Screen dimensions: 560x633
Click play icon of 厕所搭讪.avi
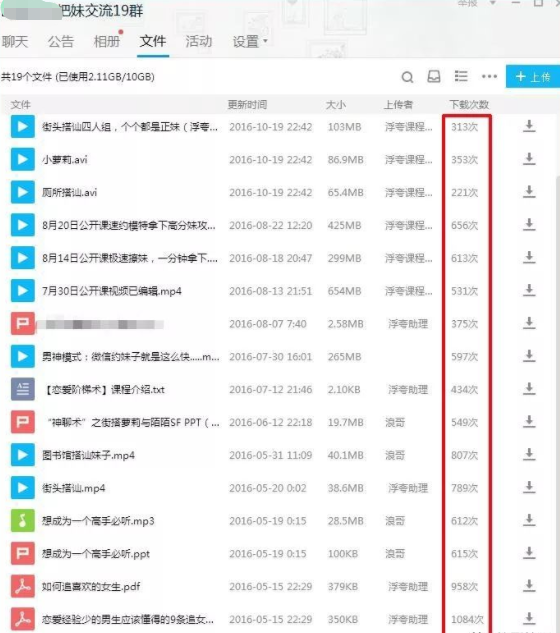point(23,192)
